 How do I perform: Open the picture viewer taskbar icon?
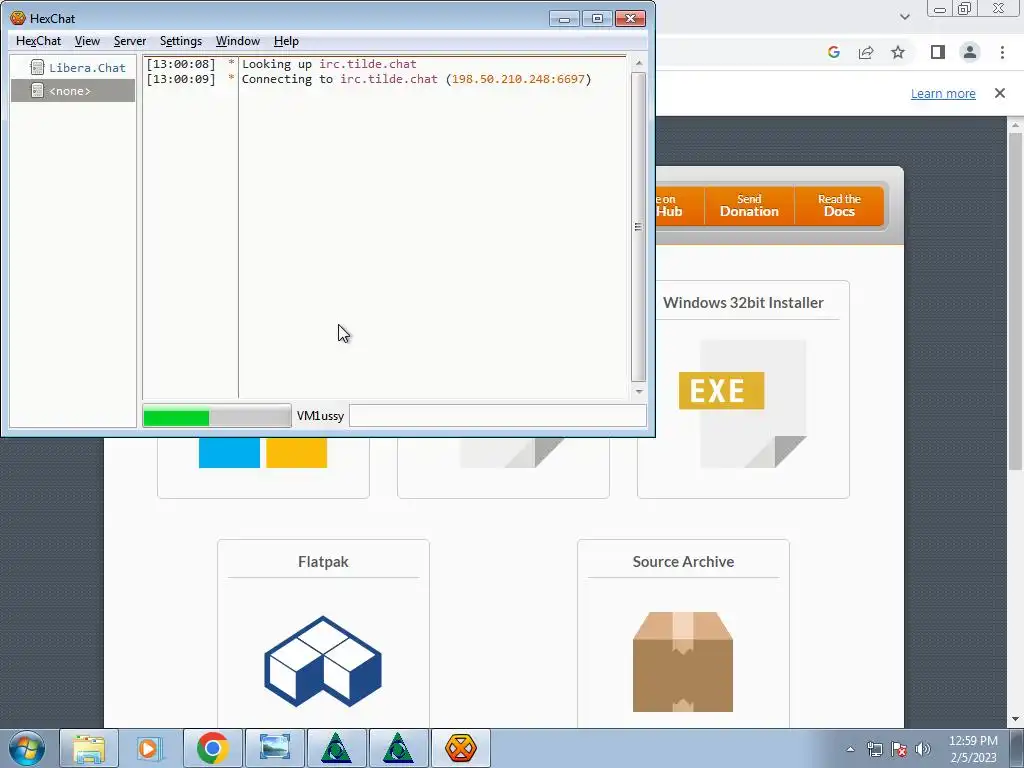coord(275,748)
